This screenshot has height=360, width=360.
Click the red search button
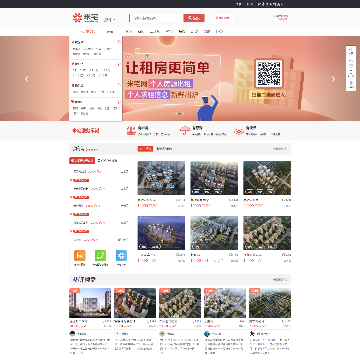194,18
